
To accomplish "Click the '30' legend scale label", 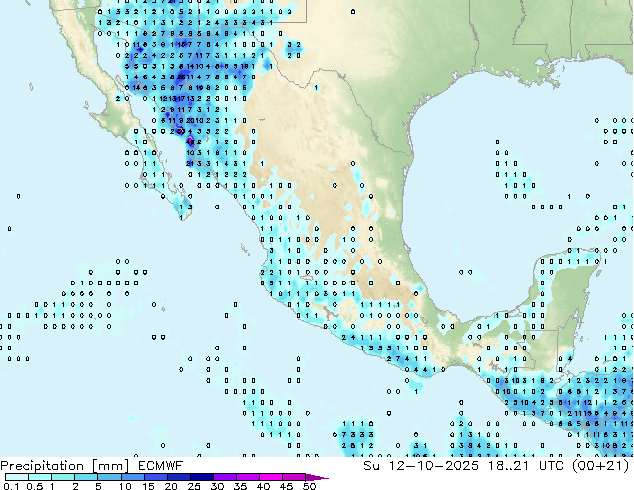I will point(217,486).
